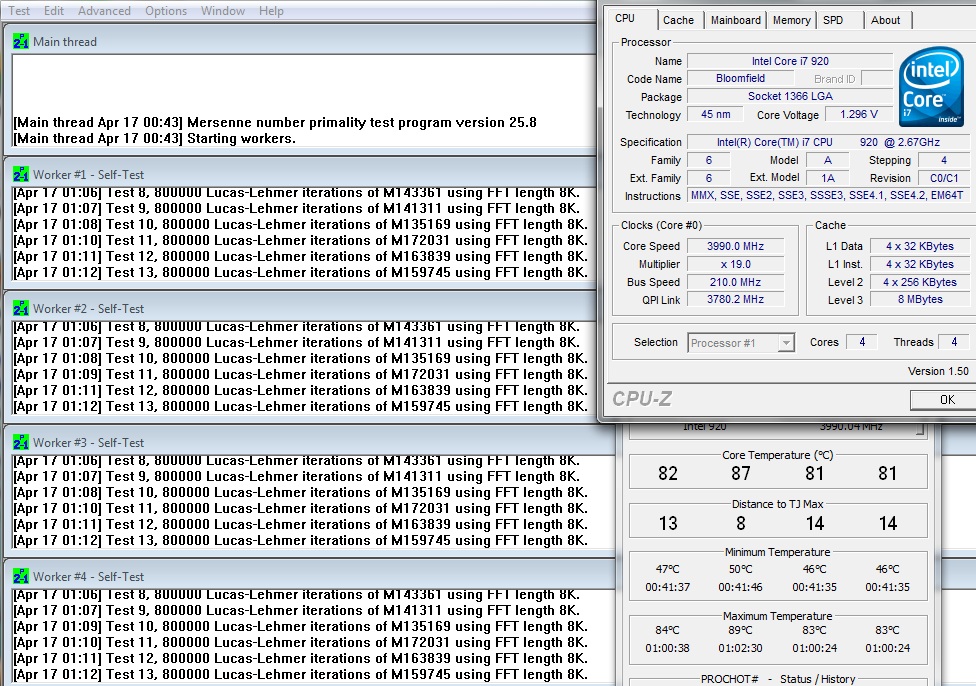
Task: Click the 'Starting workers.' log line in Main thread
Action: coord(154,138)
